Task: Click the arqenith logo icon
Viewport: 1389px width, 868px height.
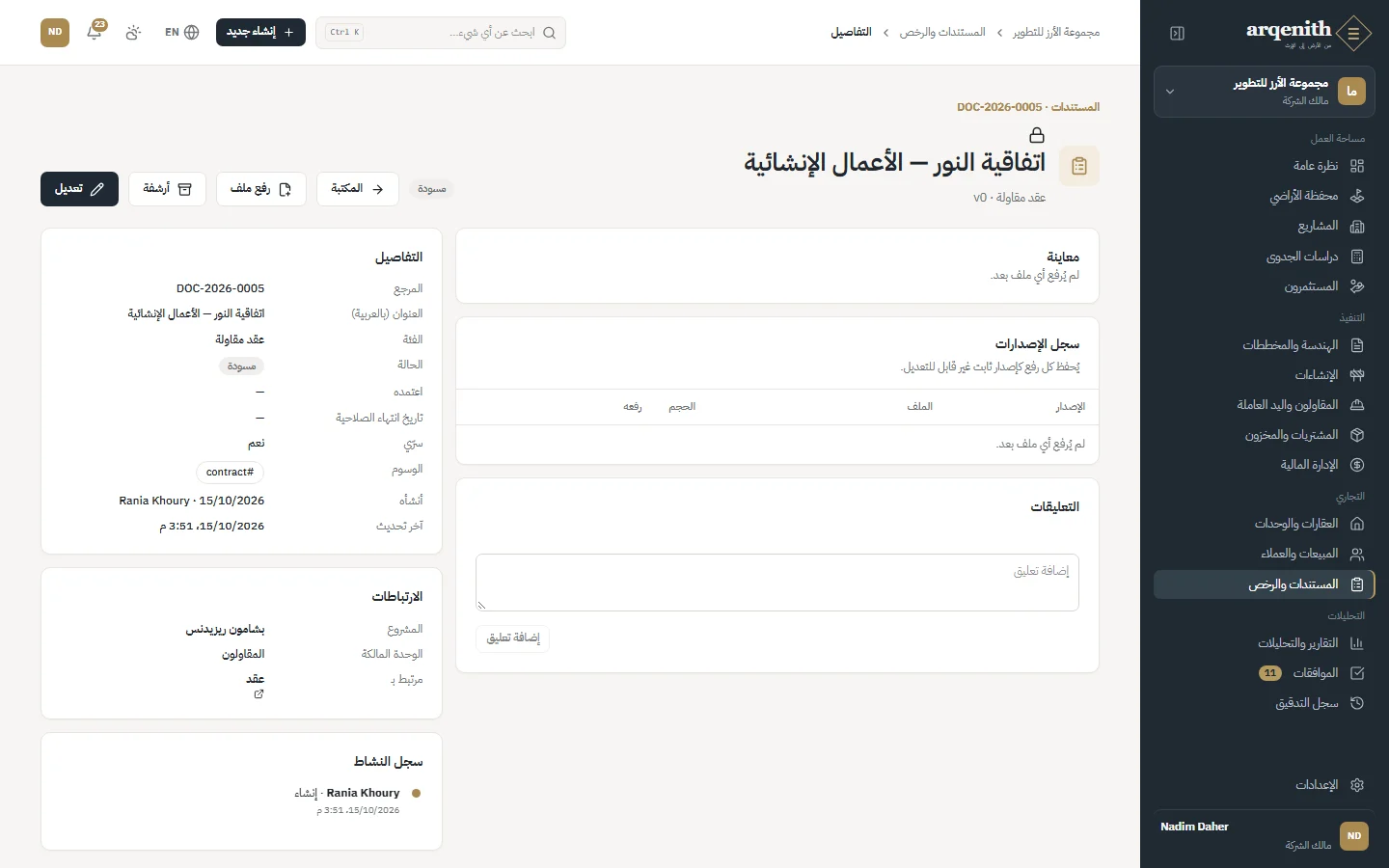Action: pos(1354,33)
